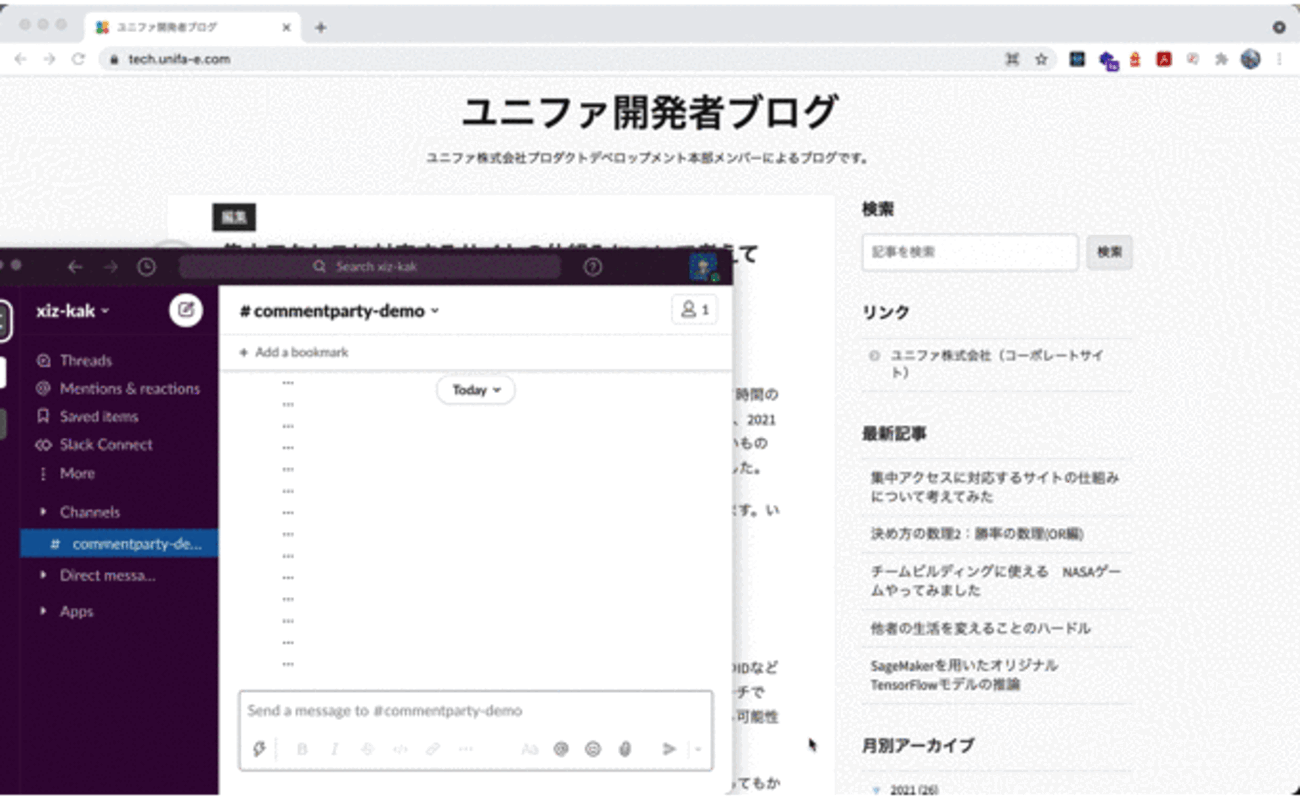
Task: Apply strikethrough formatting in Slack composer
Action: [367, 749]
